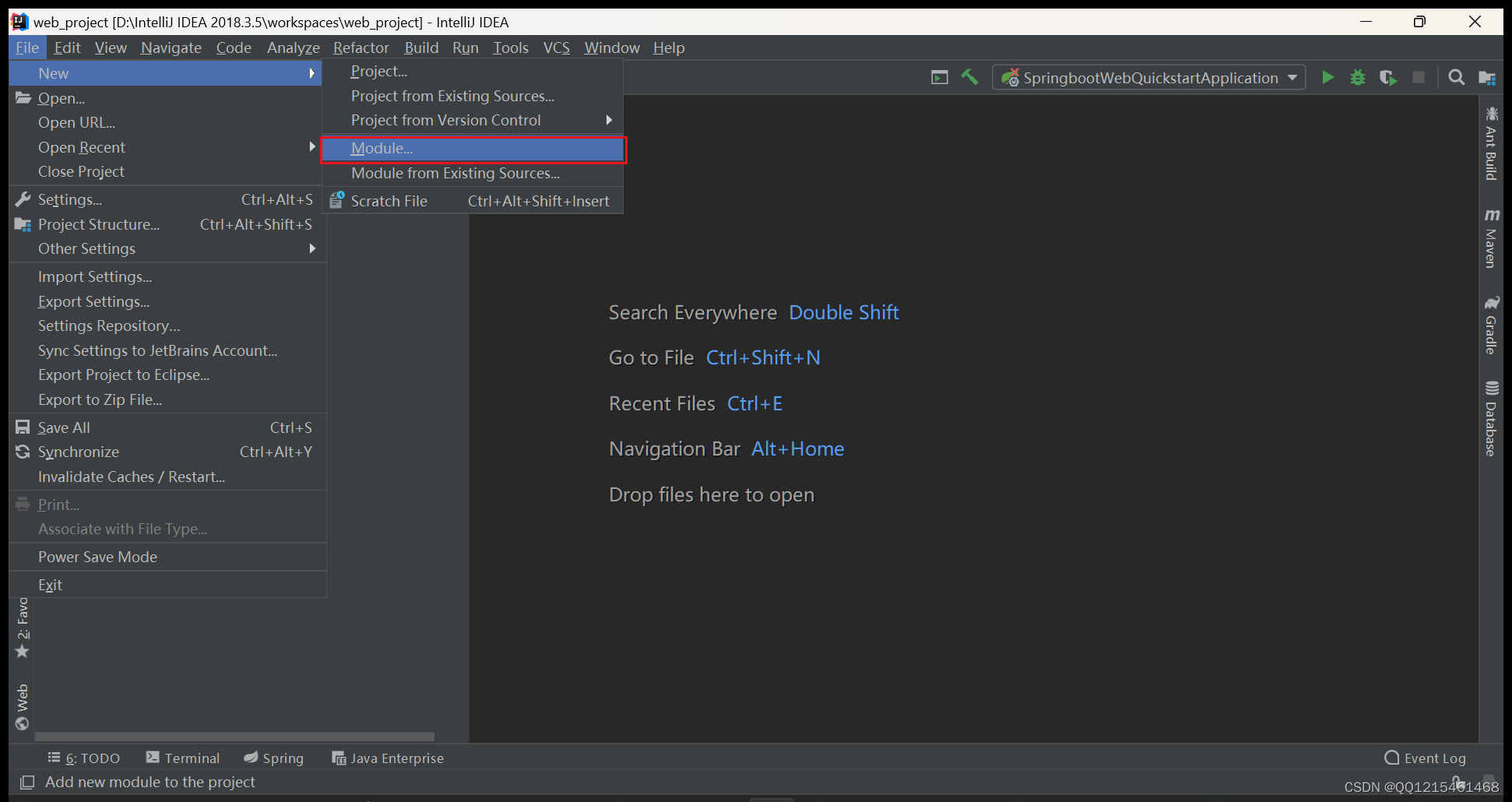Open Search Everywhere magnifier icon
1512x802 pixels.
(x=1456, y=77)
